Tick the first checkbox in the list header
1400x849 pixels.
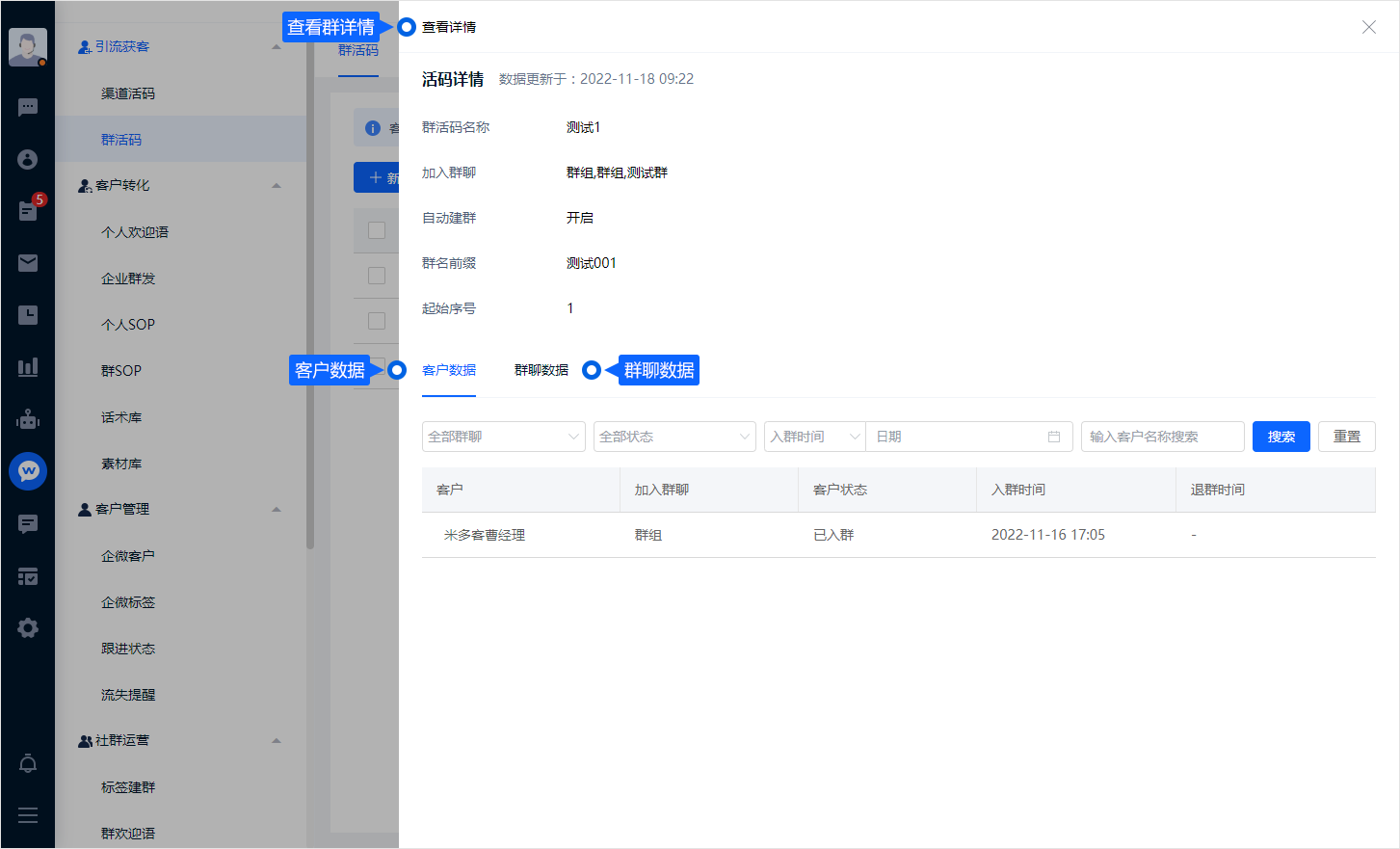(x=377, y=230)
